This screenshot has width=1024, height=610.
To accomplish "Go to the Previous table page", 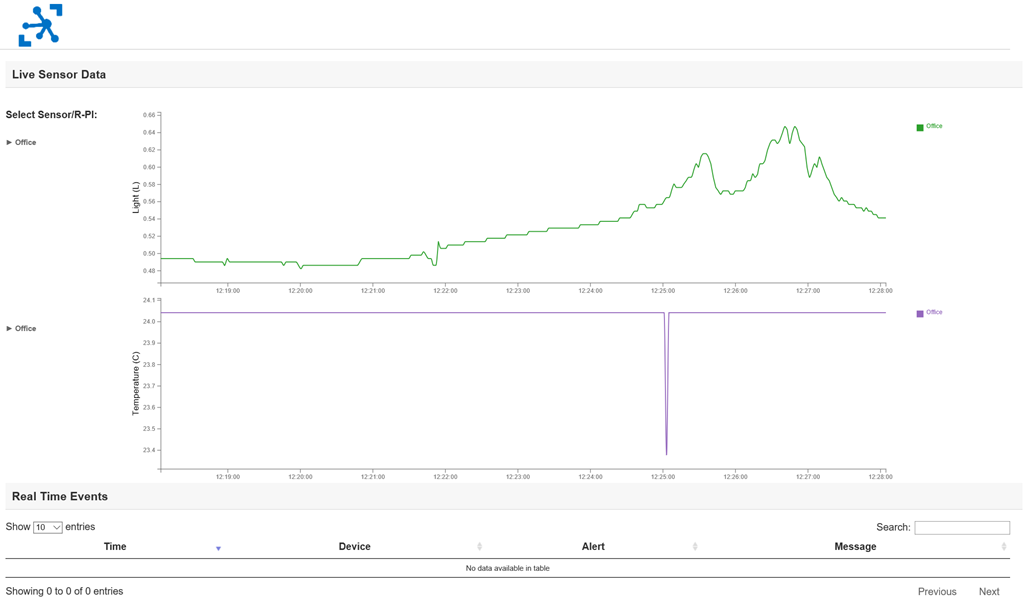I will click(936, 592).
